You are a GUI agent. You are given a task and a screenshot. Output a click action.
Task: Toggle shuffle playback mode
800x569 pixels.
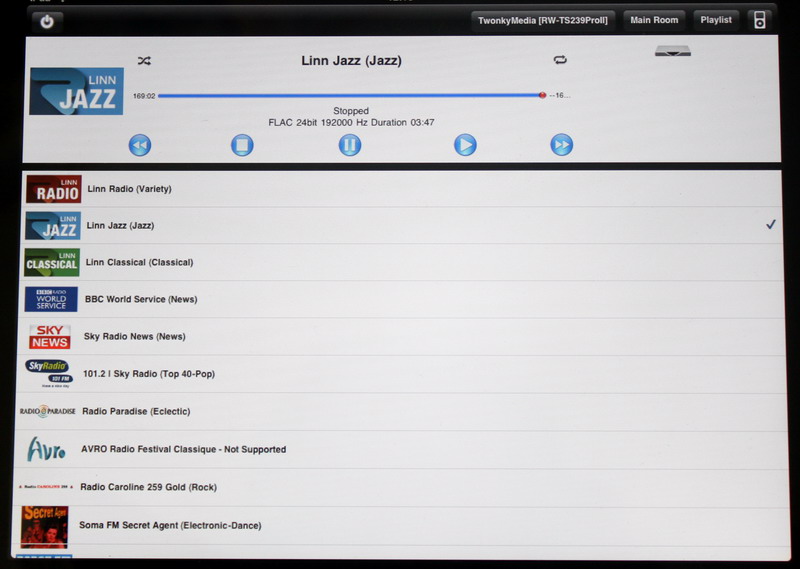pyautogui.click(x=144, y=61)
